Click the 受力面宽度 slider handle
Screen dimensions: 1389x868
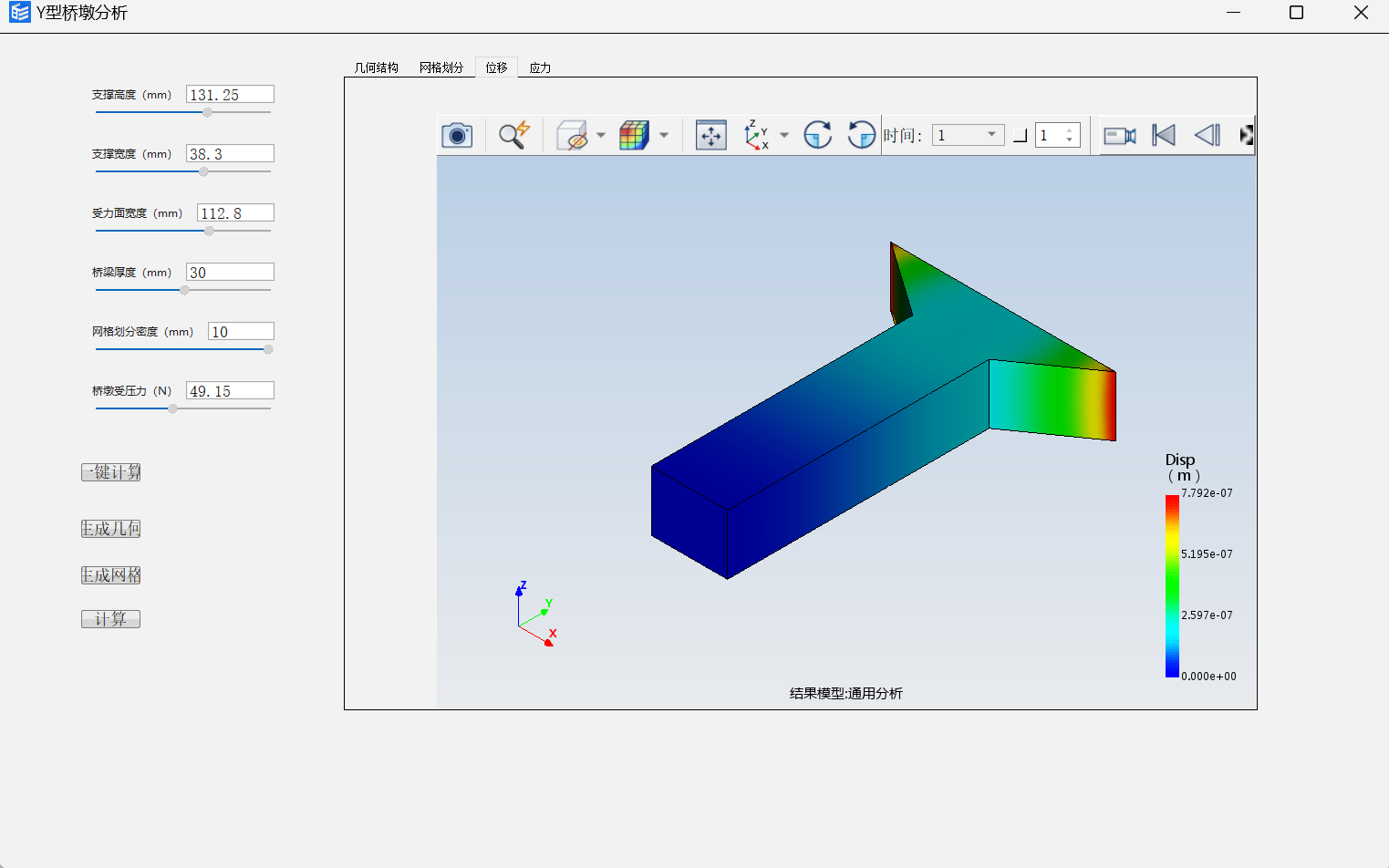[209, 231]
